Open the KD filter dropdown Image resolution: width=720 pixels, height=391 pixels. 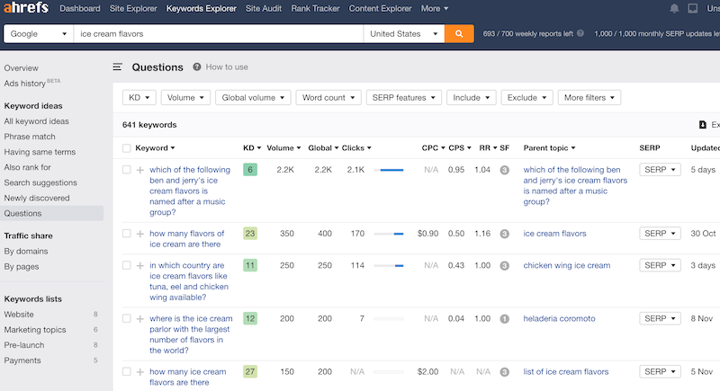pyautogui.click(x=139, y=97)
